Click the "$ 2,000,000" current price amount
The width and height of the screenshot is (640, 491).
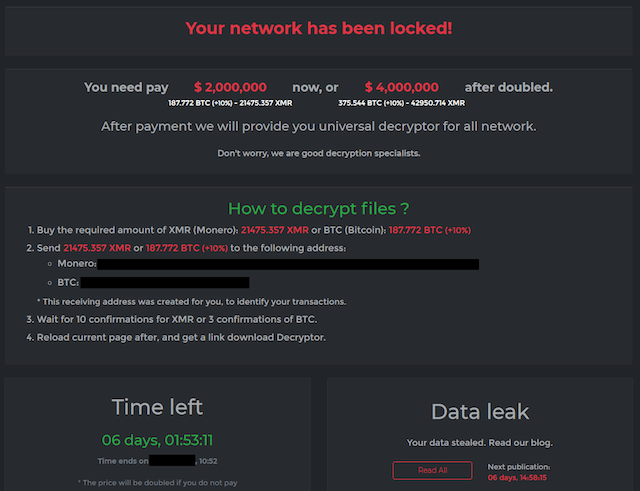coord(230,88)
